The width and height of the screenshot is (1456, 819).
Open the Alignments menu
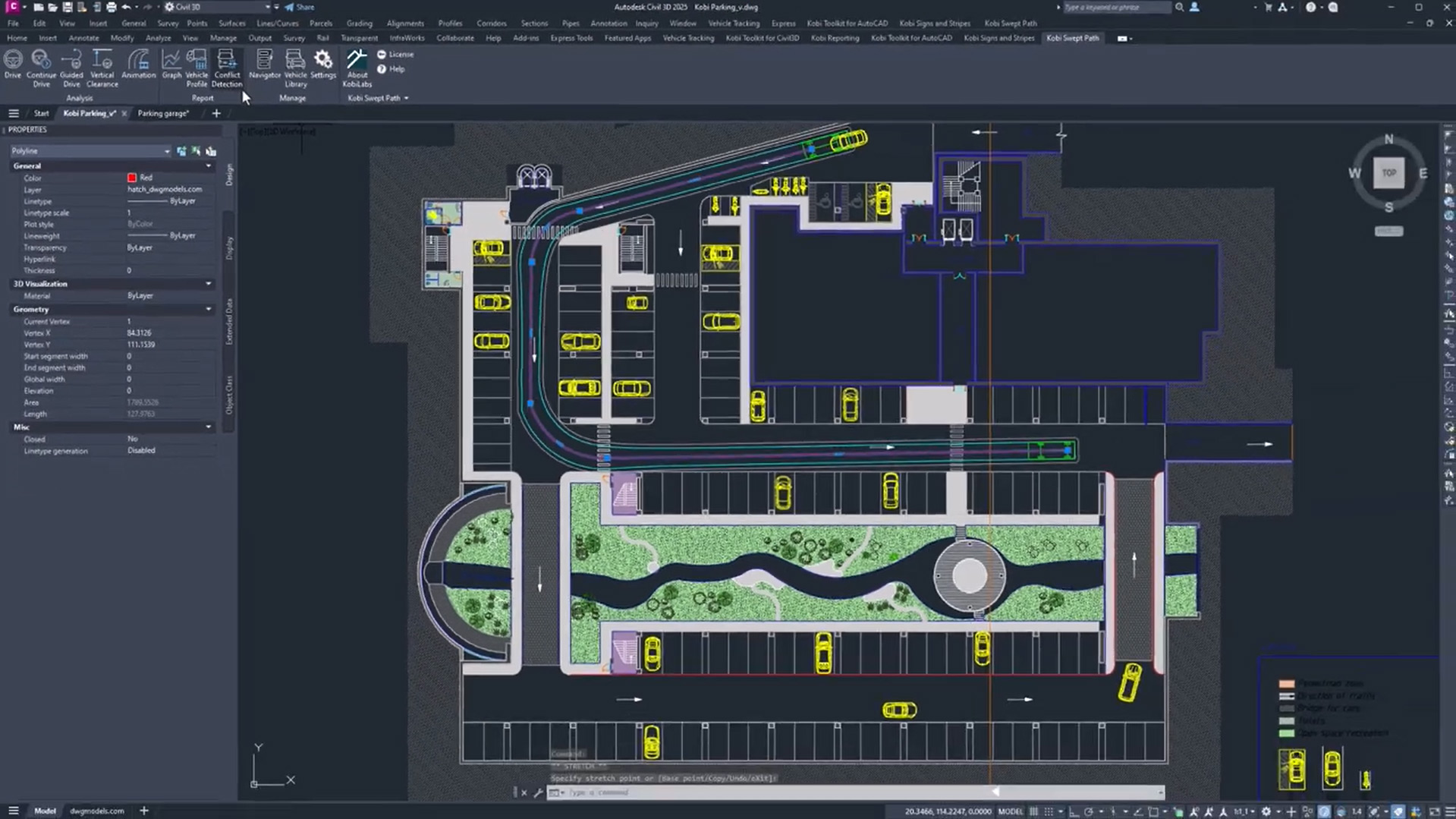(x=404, y=24)
